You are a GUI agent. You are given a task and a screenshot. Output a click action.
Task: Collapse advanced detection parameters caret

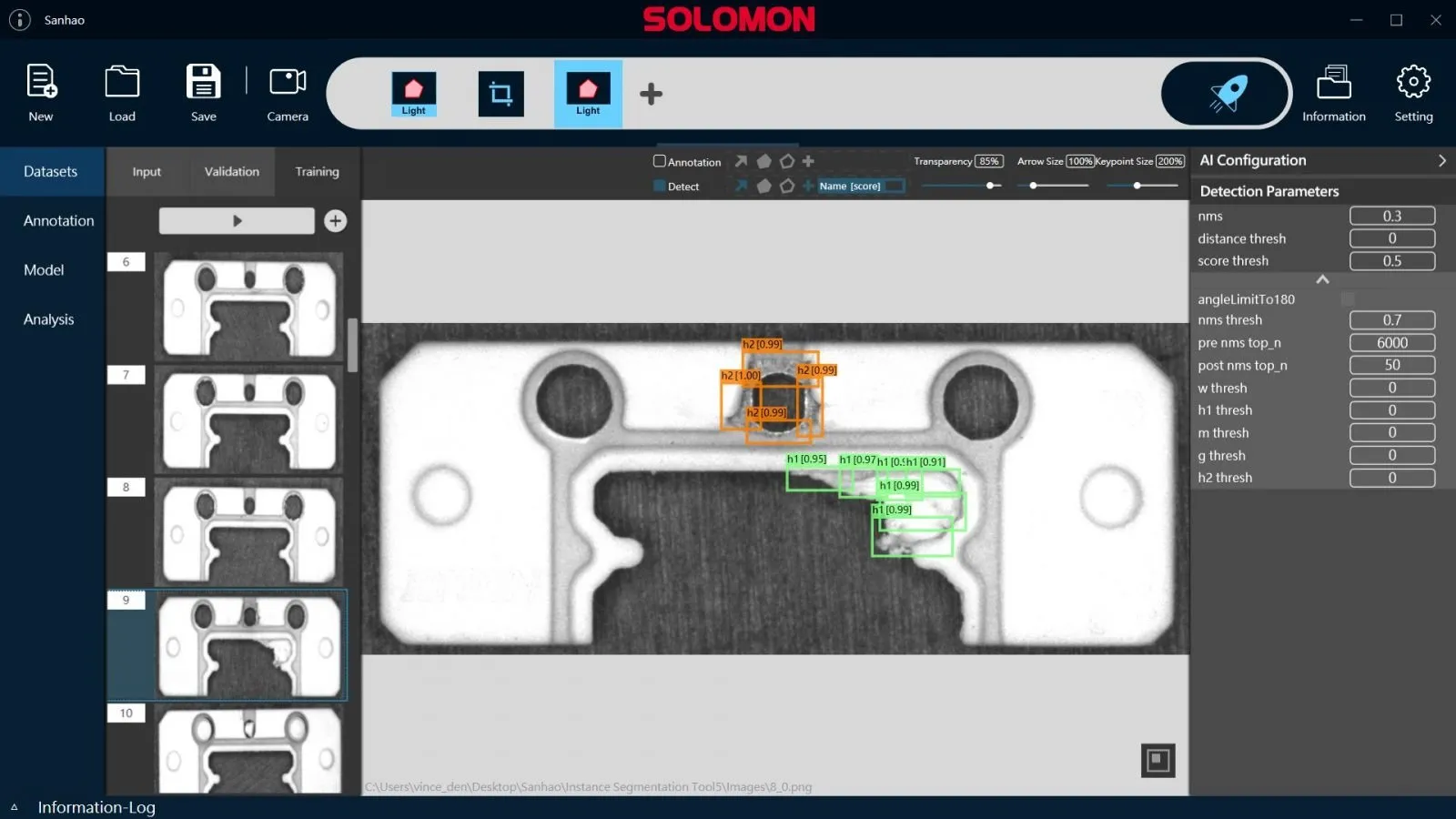click(1322, 279)
